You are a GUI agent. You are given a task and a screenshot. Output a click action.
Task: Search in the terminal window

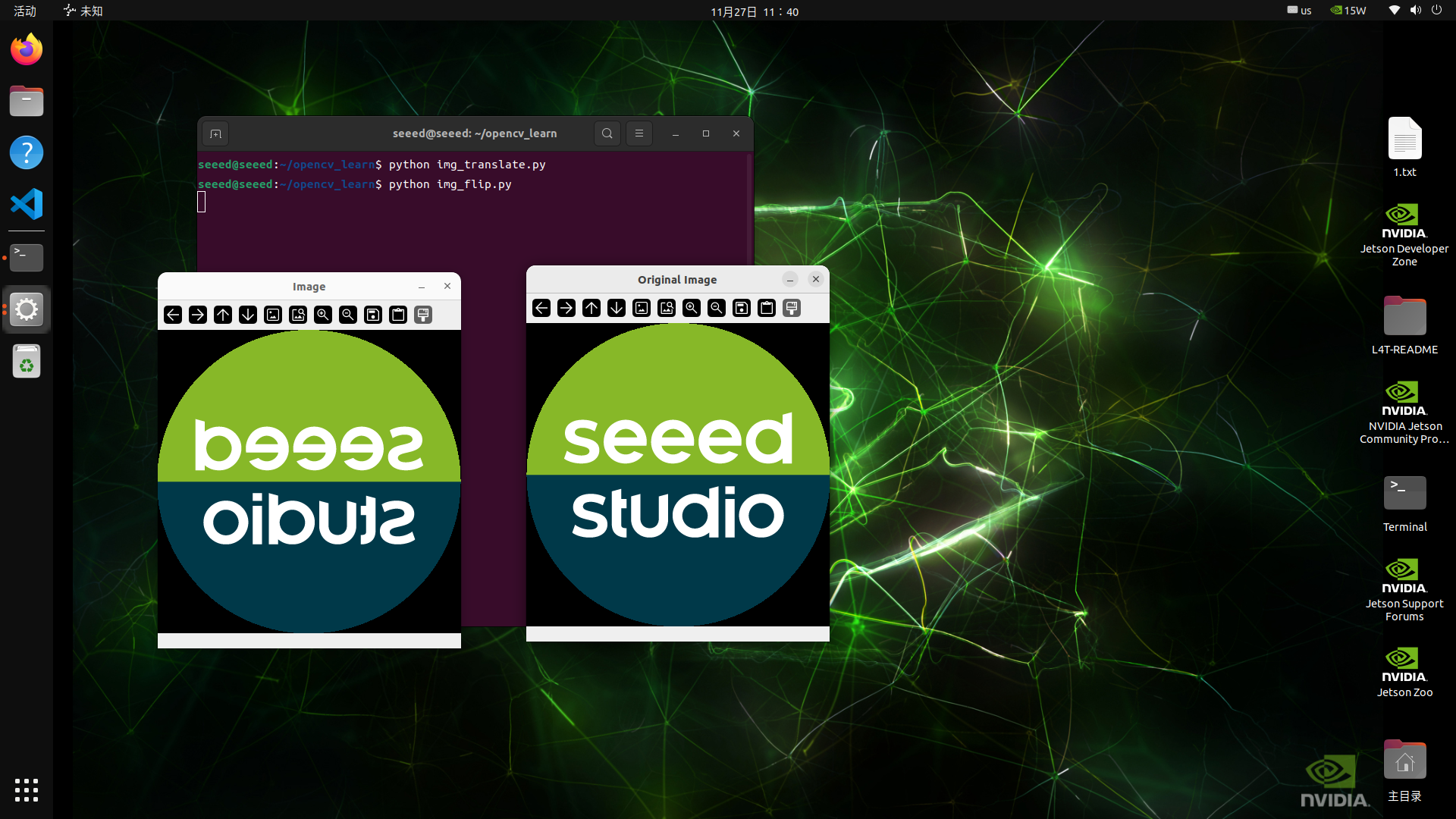[x=607, y=133]
